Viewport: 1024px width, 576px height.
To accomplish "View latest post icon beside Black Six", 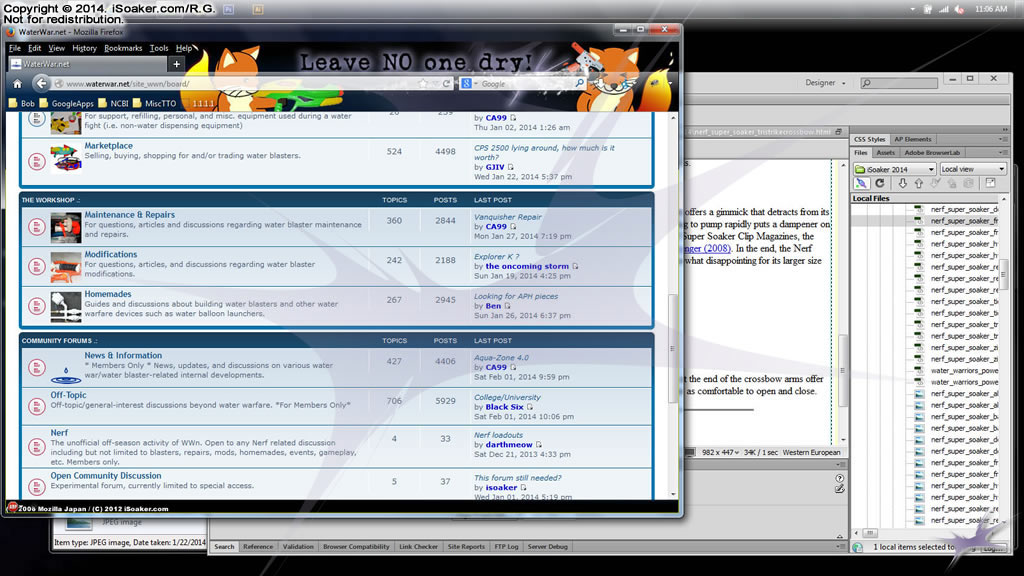I will 530,407.
